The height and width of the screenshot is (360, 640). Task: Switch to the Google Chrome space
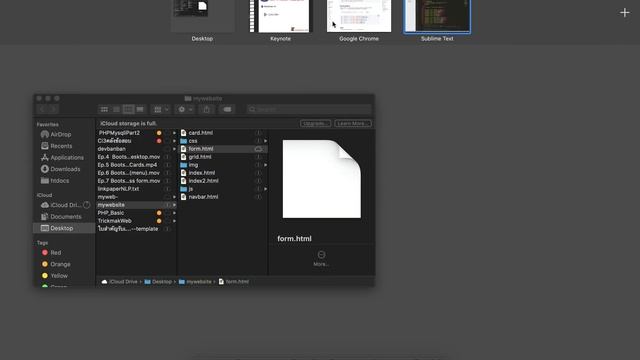point(359,20)
